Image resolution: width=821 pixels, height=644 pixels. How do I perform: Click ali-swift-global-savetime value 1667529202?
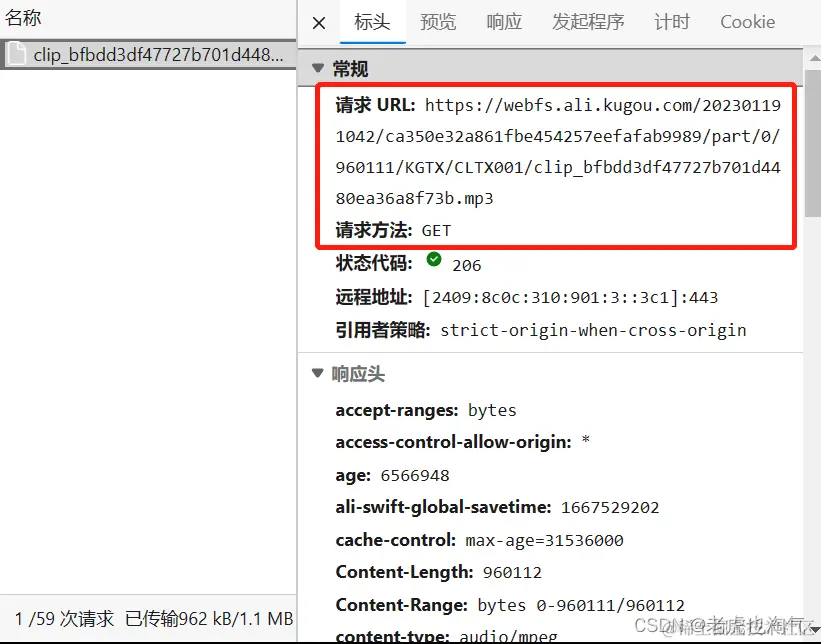pyautogui.click(x=610, y=507)
